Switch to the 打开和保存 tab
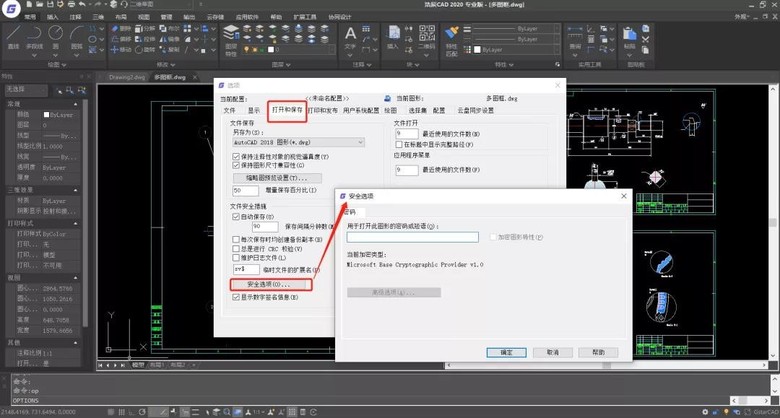780x418 pixels. pyautogui.click(x=288, y=110)
